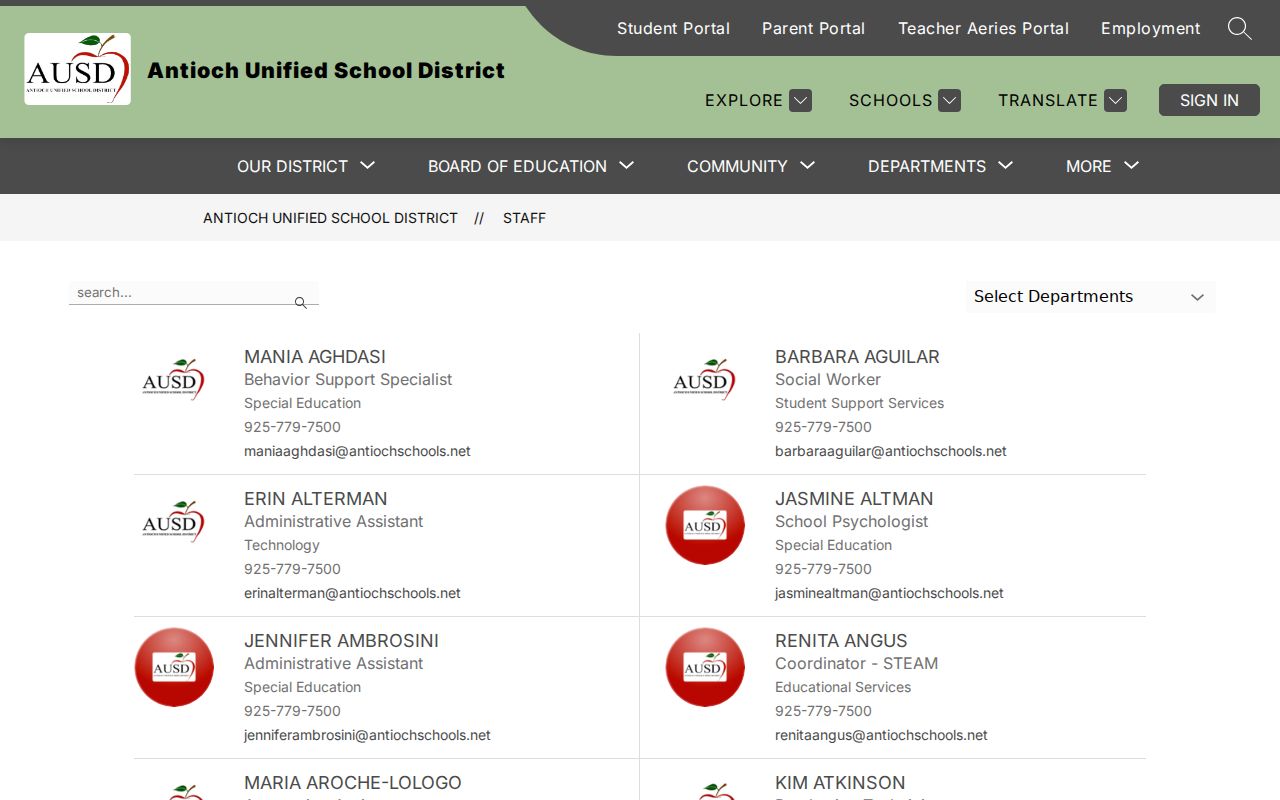Click ANTIOCH UNIFIED SCHOOL DISTRICT breadcrumb
Viewport: 1280px width, 800px height.
[330, 218]
